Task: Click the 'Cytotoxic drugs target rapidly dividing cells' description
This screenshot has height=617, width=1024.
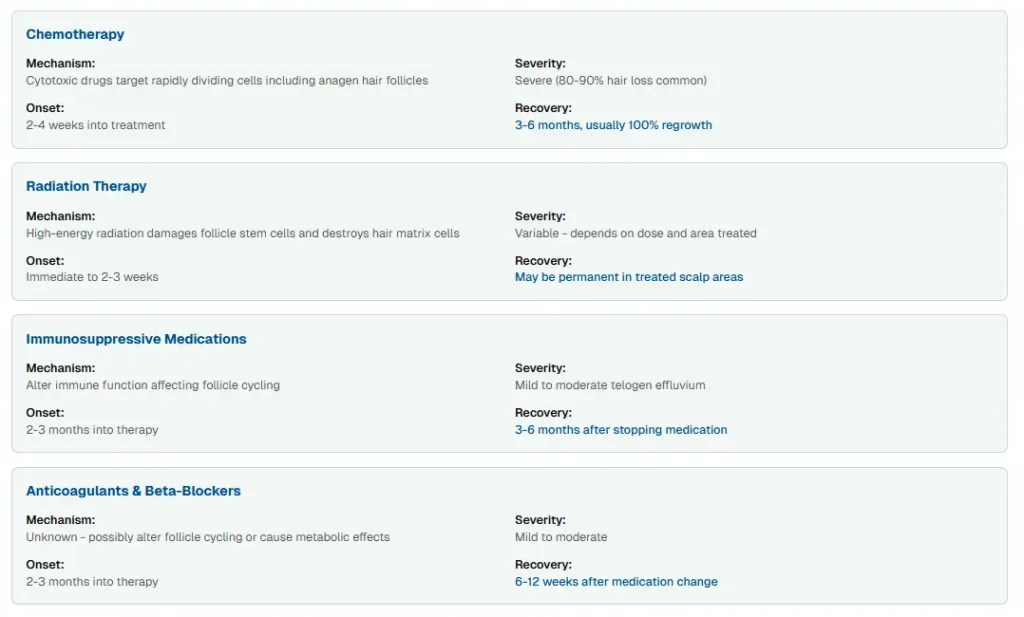Action: [x=227, y=80]
